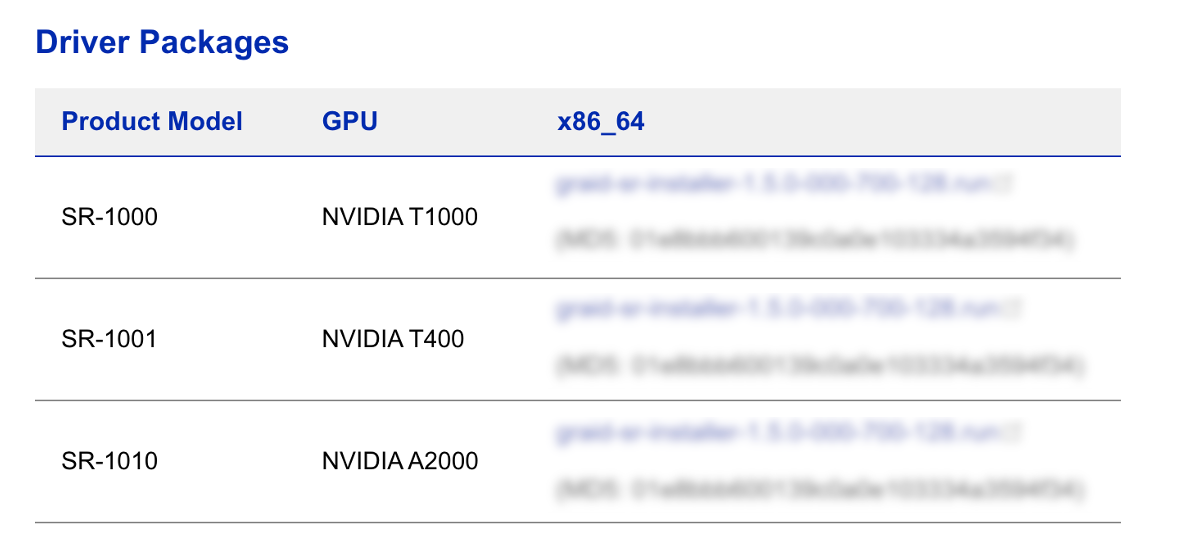Viewport: 1186px width, 558px height.
Task: Open the external-link icon in SR-1010 row
Action: (x=1022, y=432)
